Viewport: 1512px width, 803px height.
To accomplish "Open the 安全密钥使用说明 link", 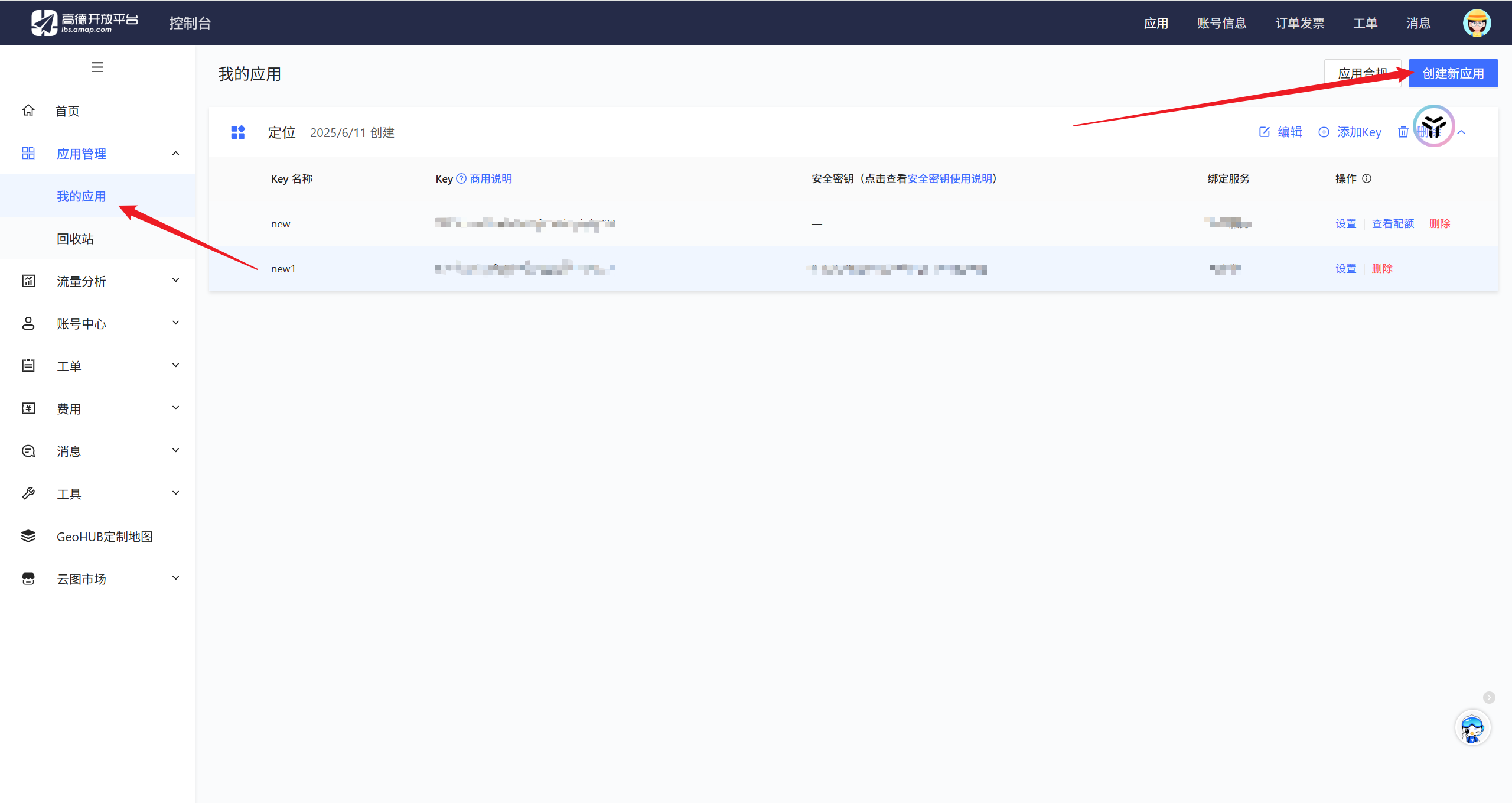I will coord(950,178).
